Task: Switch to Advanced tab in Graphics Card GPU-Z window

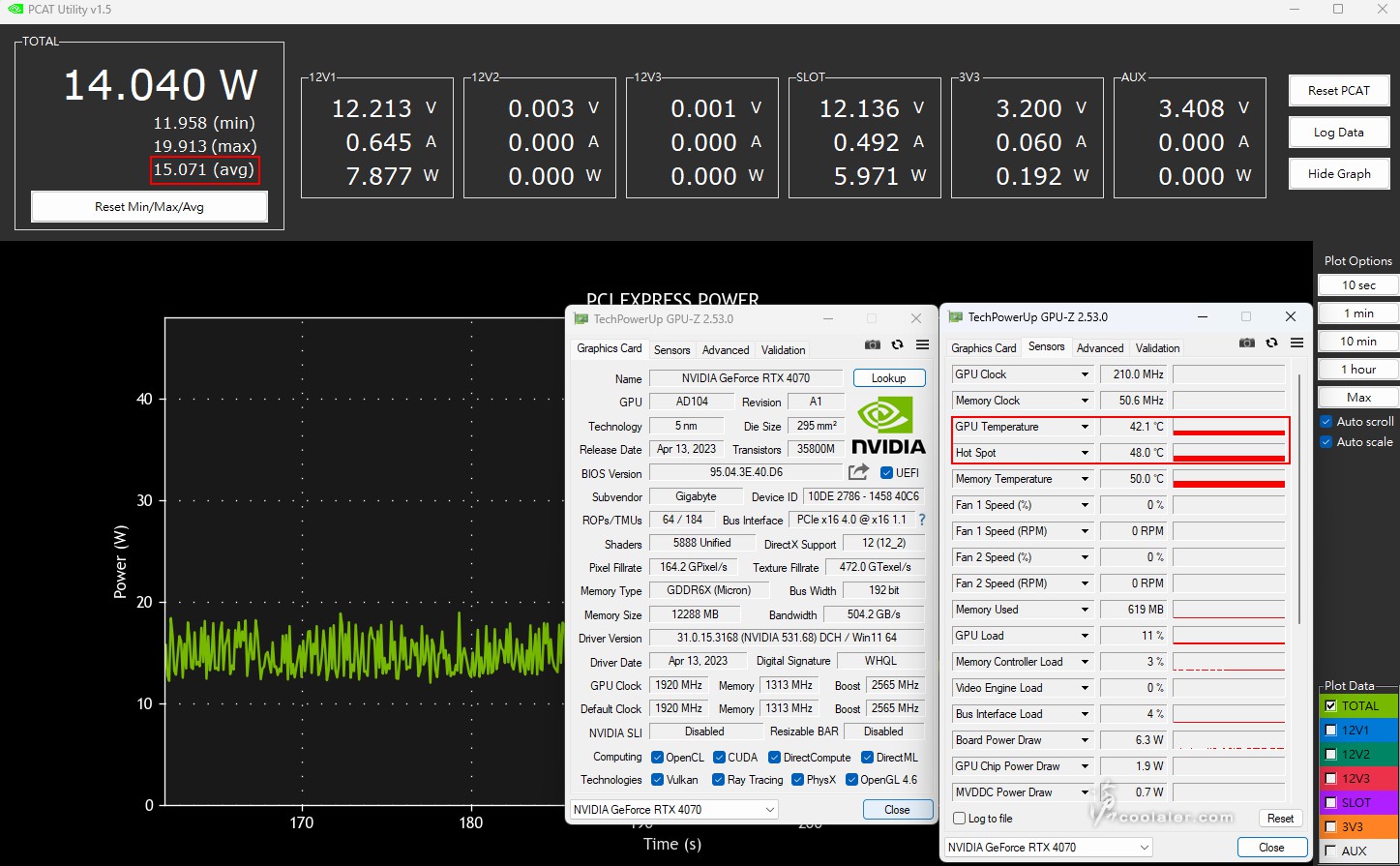Action: click(x=726, y=350)
